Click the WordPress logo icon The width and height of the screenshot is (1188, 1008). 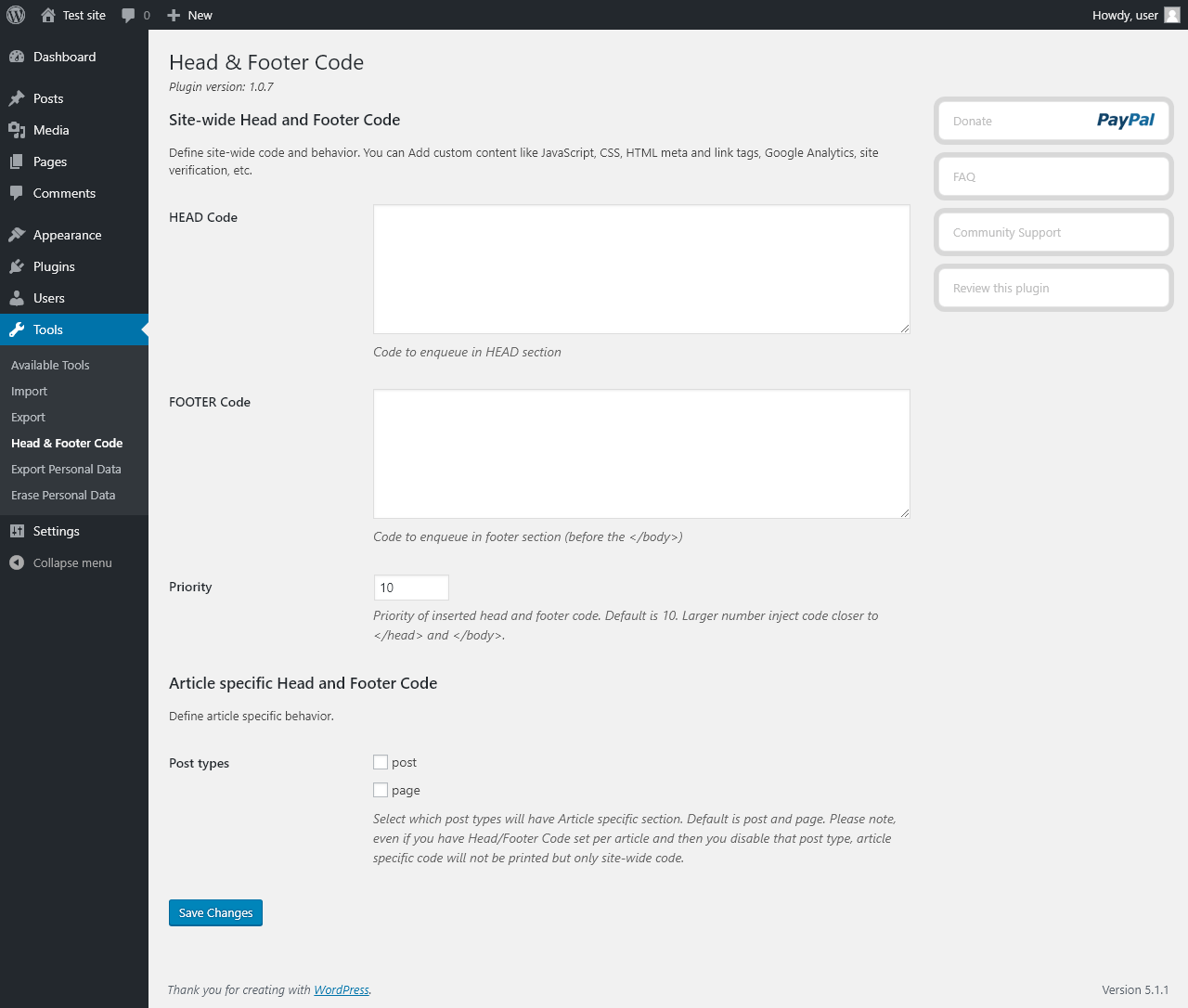tap(16, 15)
